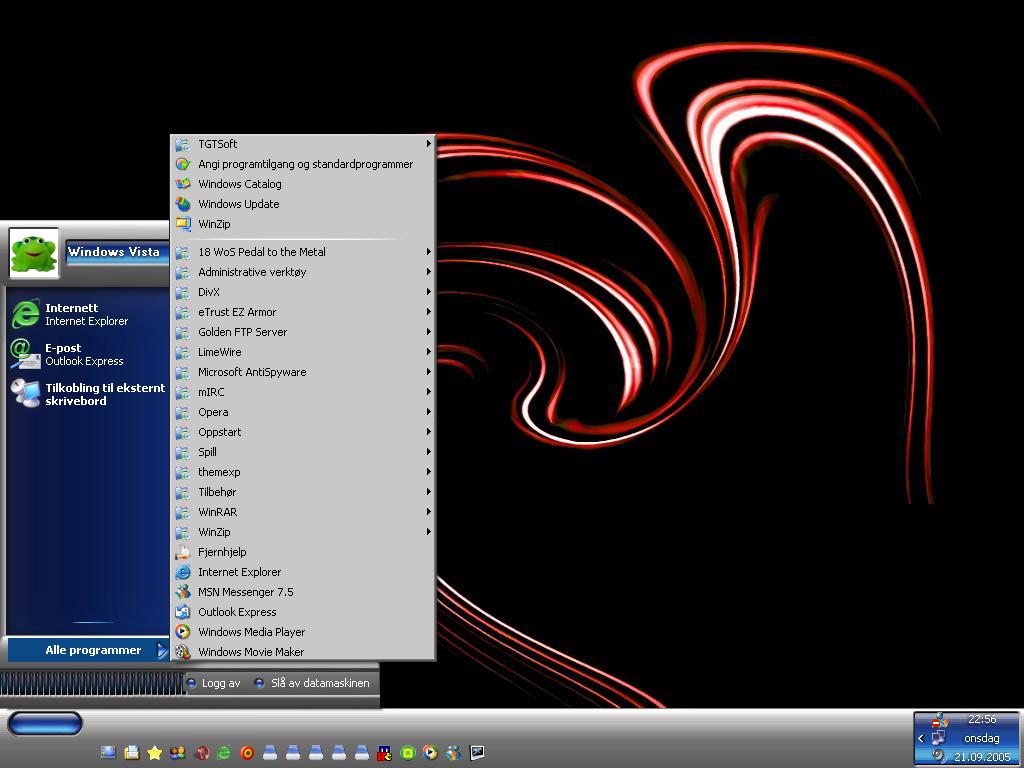1024x768 pixels.
Task: Expand Golden FTP Server submenu
Action: [x=302, y=332]
